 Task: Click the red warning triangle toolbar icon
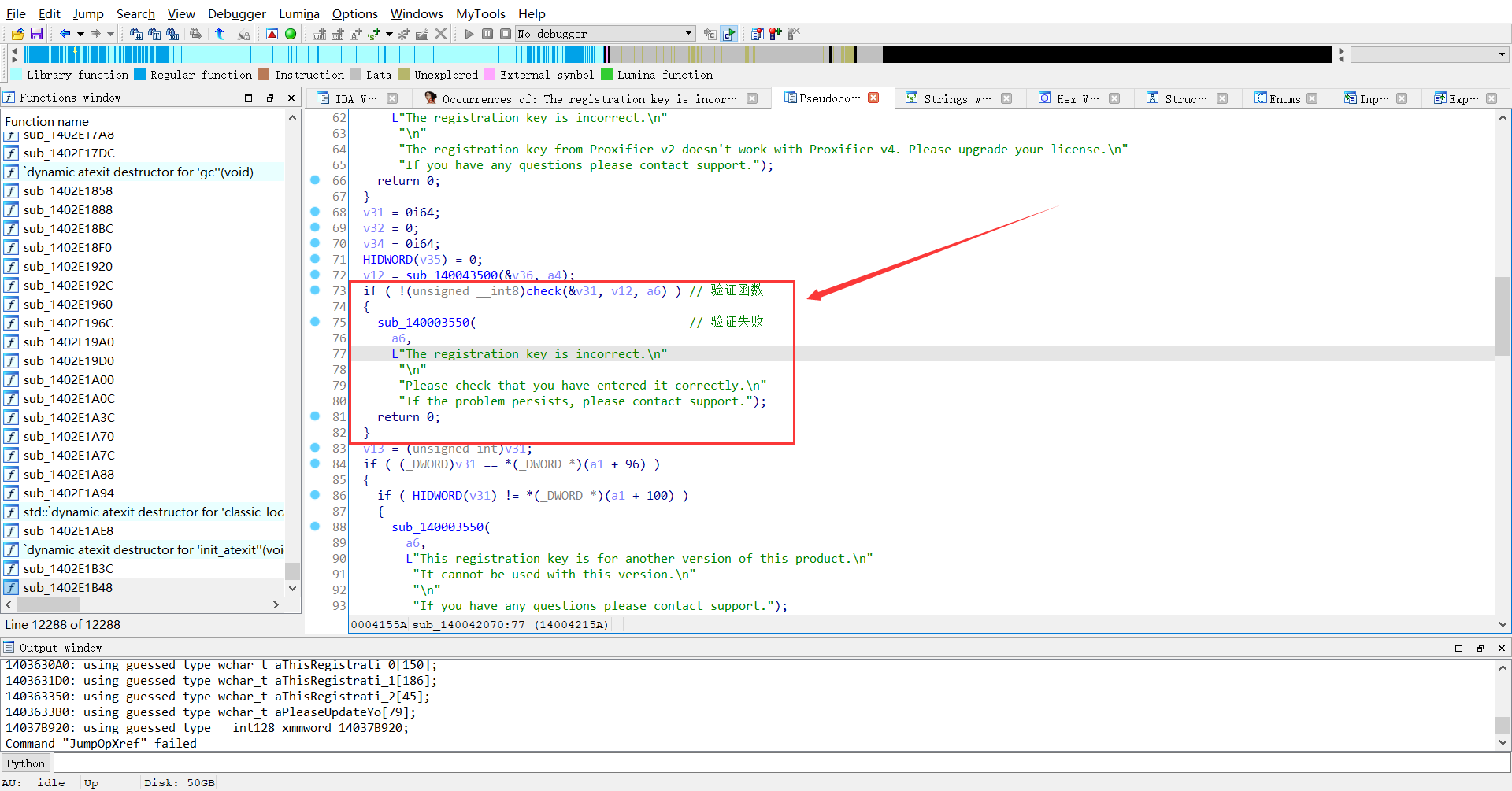272,34
